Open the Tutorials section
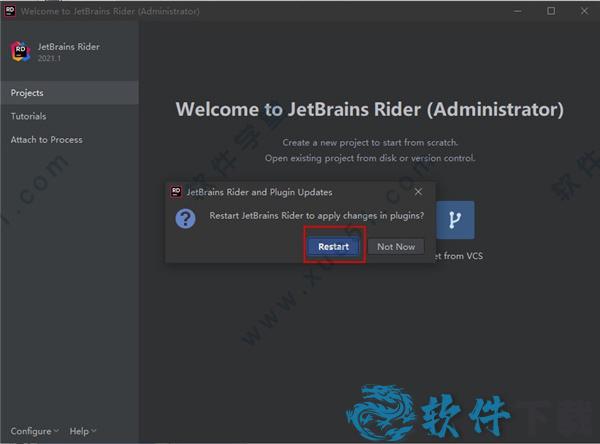 [29, 116]
